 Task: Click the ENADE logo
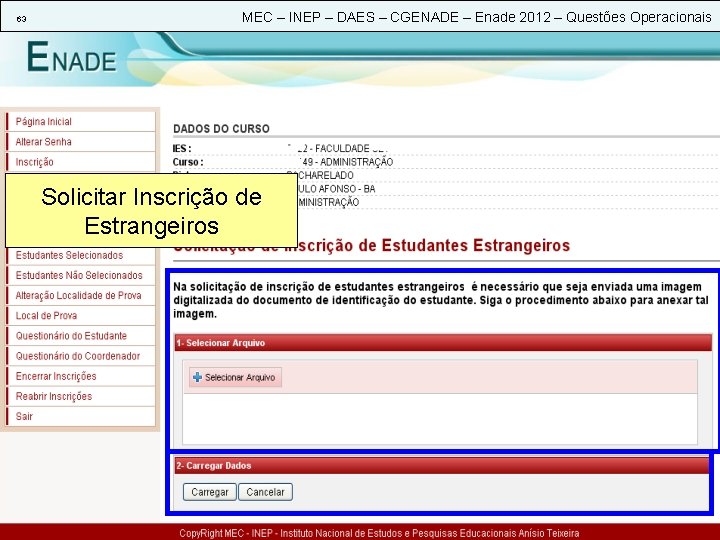tap(72, 57)
